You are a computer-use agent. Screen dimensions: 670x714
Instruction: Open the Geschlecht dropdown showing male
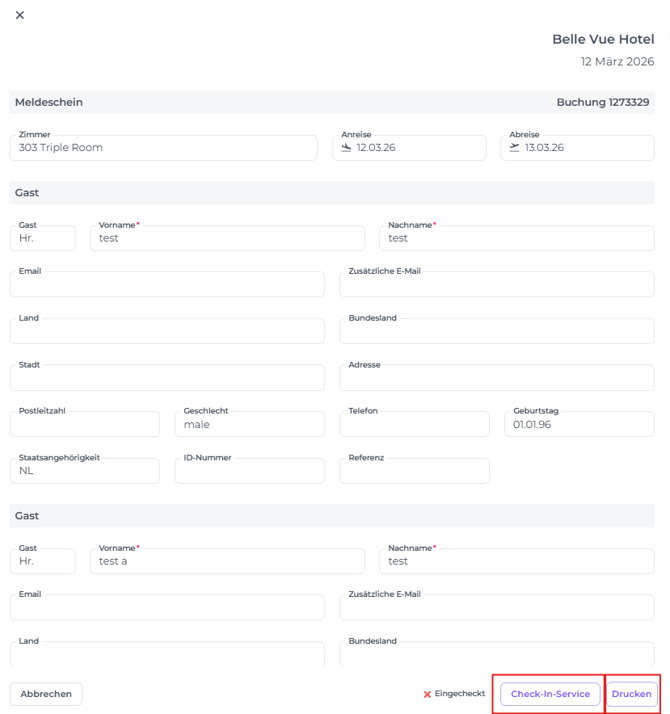pos(249,424)
